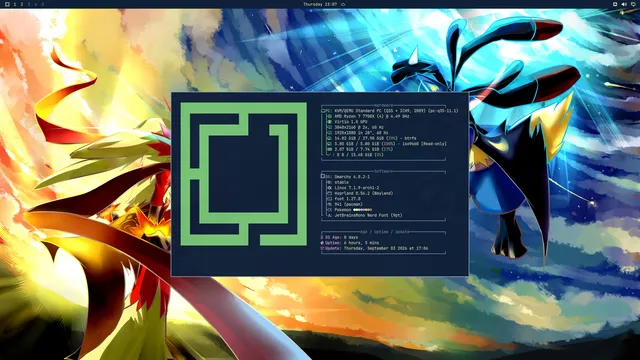Image resolution: width=640 pixels, height=360 pixels.
Task: Click the window icon before Hyprland line
Action: (329, 193)
